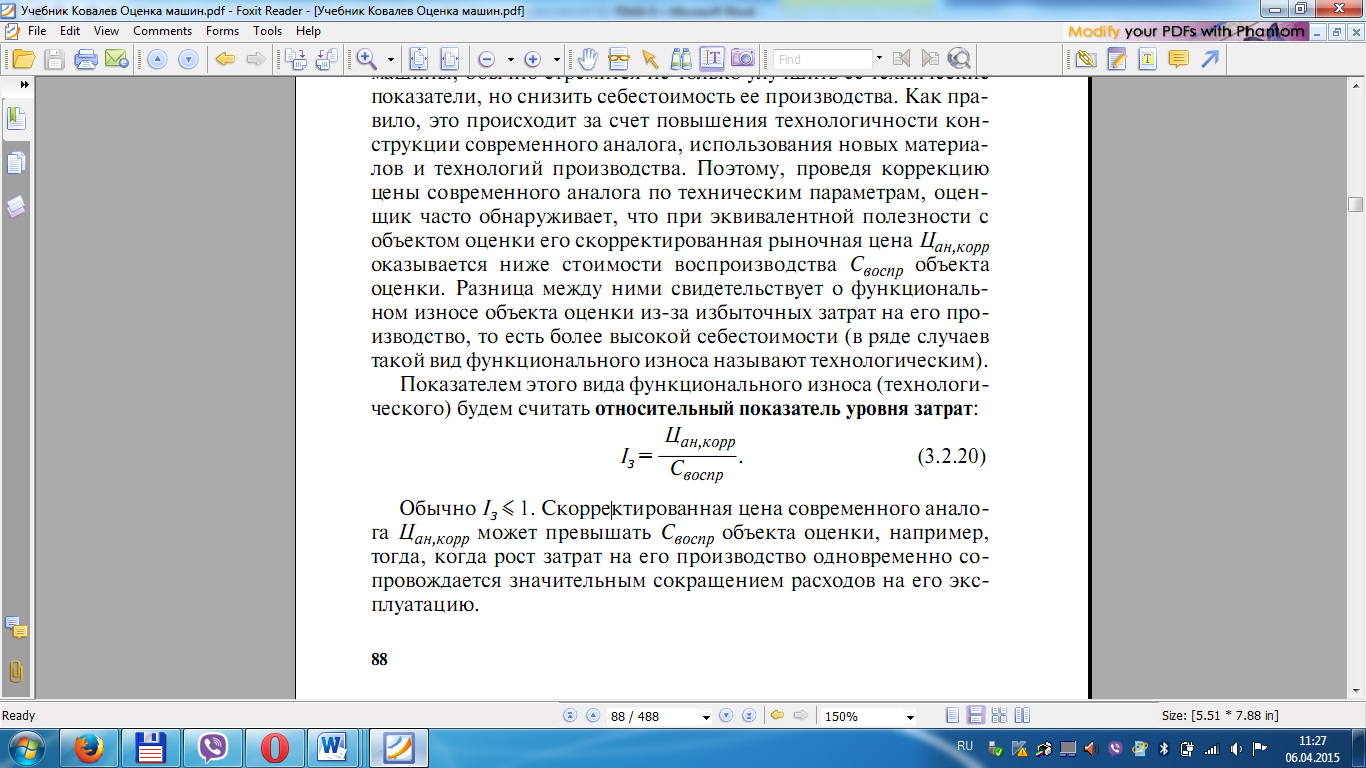Attach a file with the paperclip tool

tap(1087, 58)
